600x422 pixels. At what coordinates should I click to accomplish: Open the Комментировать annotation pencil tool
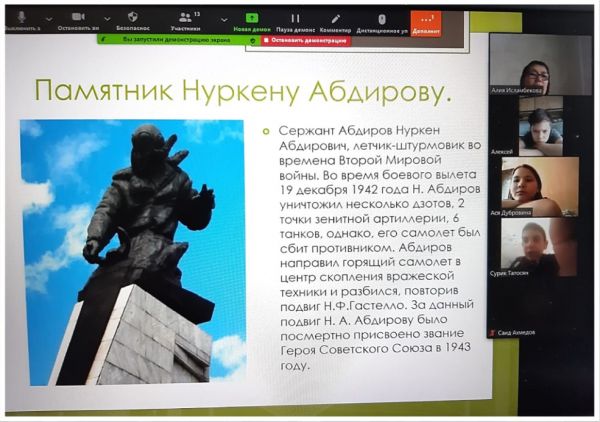click(x=335, y=21)
